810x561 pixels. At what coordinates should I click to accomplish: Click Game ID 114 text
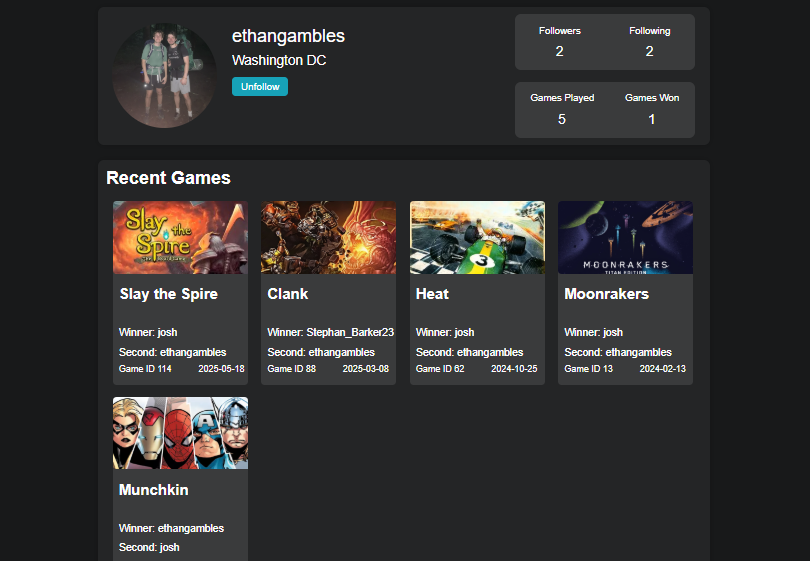coord(145,369)
